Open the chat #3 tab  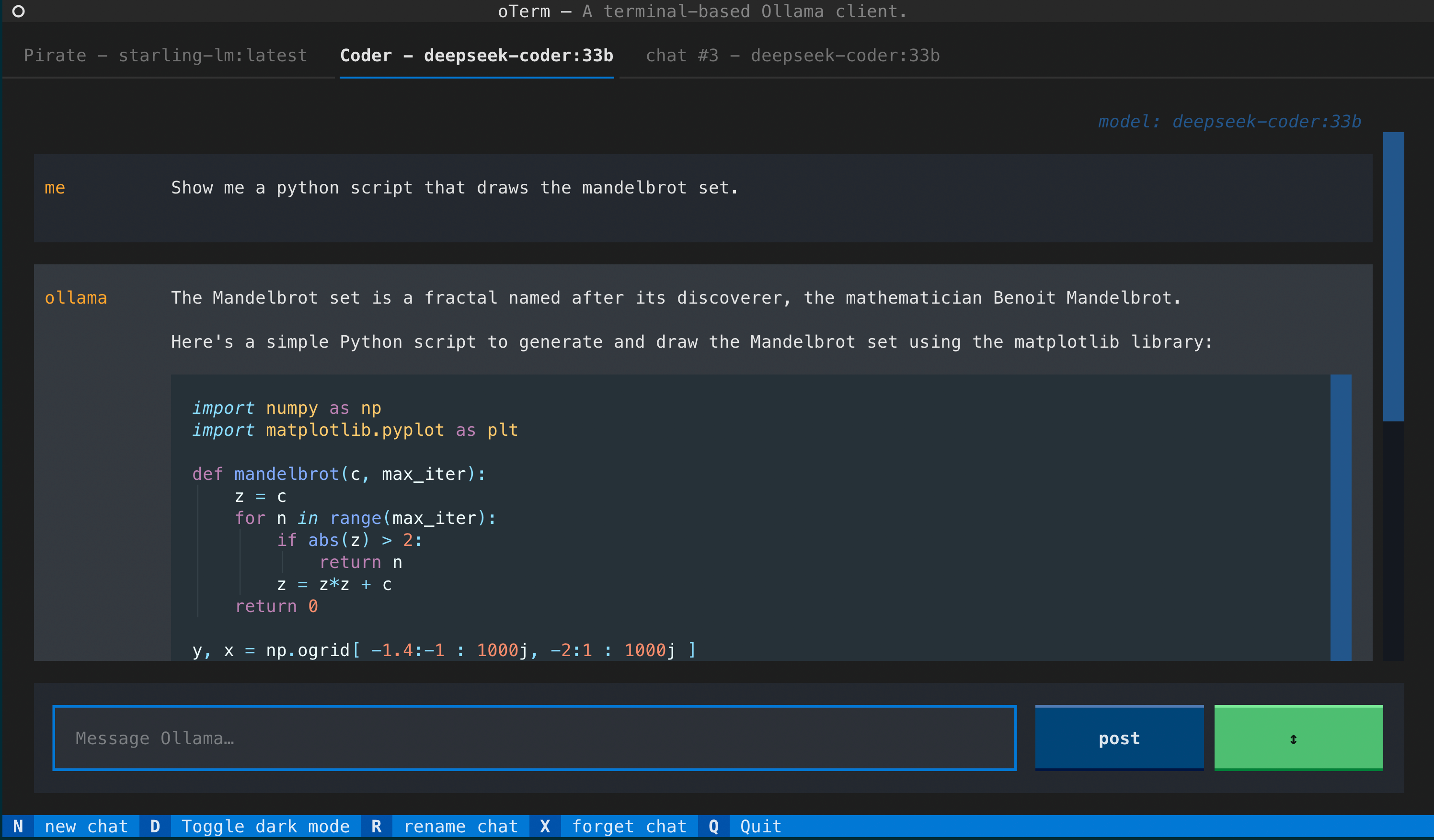click(x=792, y=55)
